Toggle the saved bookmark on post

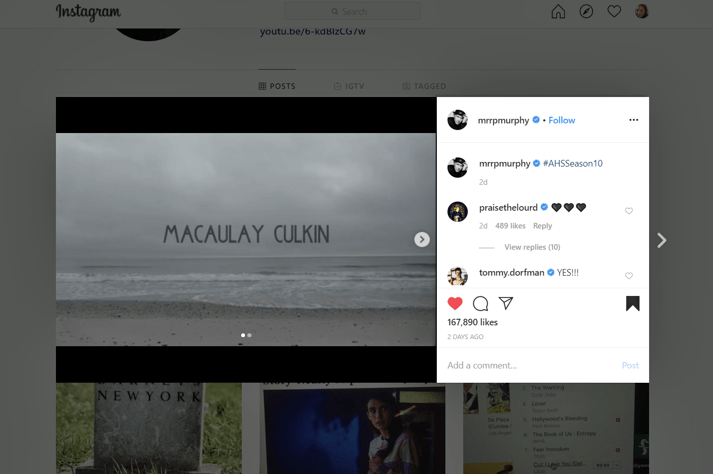tap(632, 303)
